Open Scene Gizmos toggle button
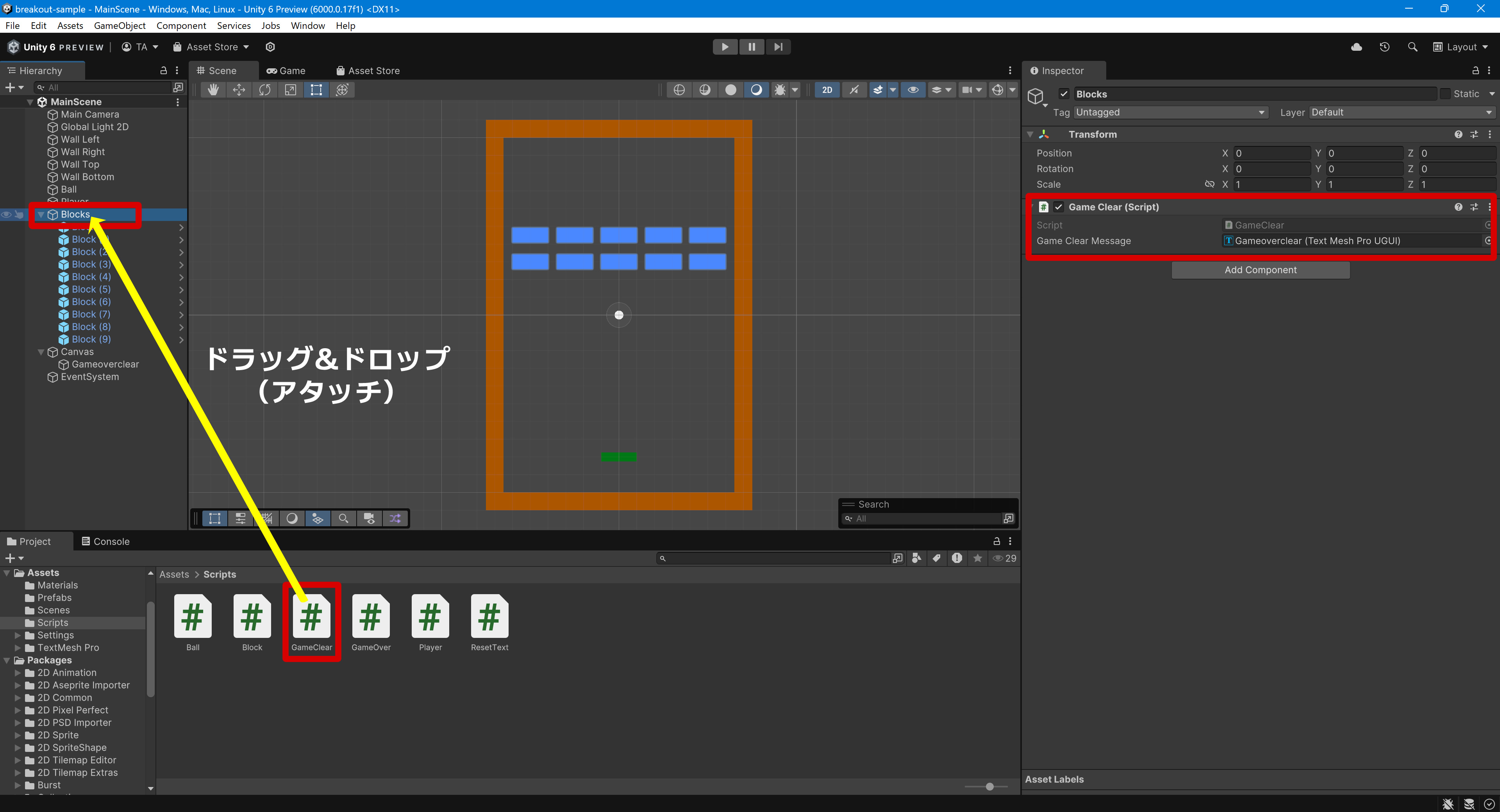This screenshot has height=812, width=1500. (998, 90)
